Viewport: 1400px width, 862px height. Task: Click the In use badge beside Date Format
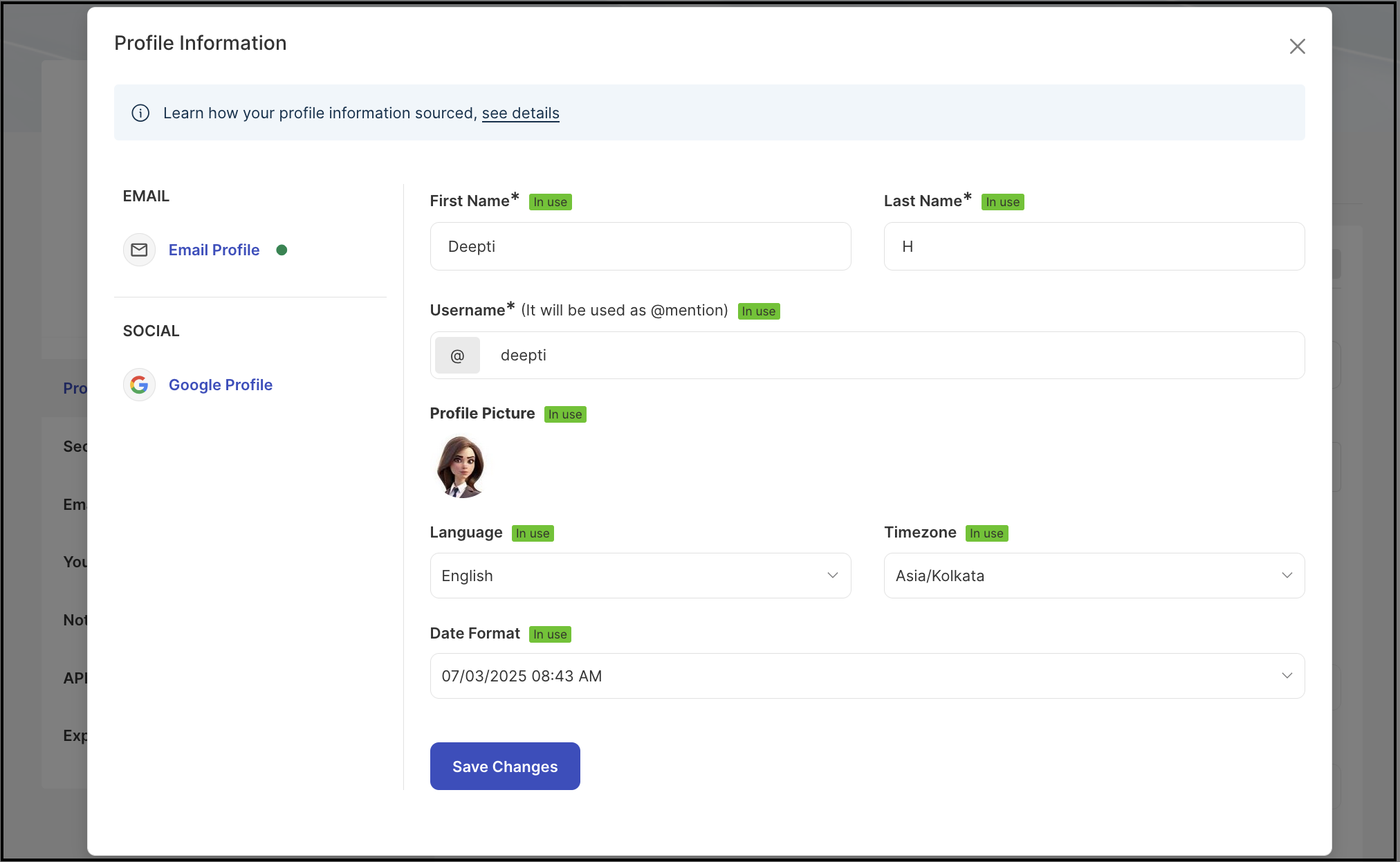(550, 634)
